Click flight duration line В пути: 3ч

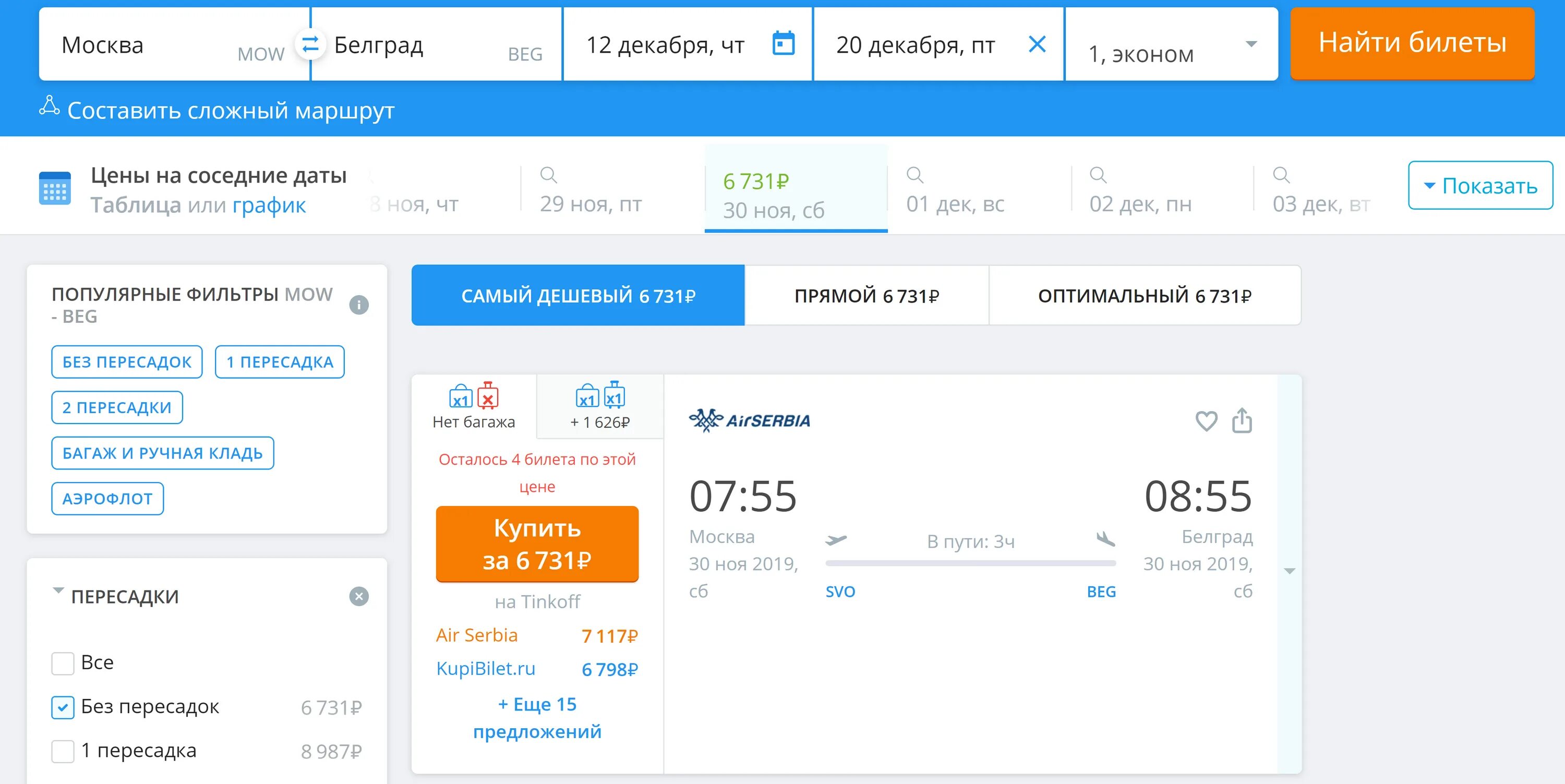click(x=971, y=563)
